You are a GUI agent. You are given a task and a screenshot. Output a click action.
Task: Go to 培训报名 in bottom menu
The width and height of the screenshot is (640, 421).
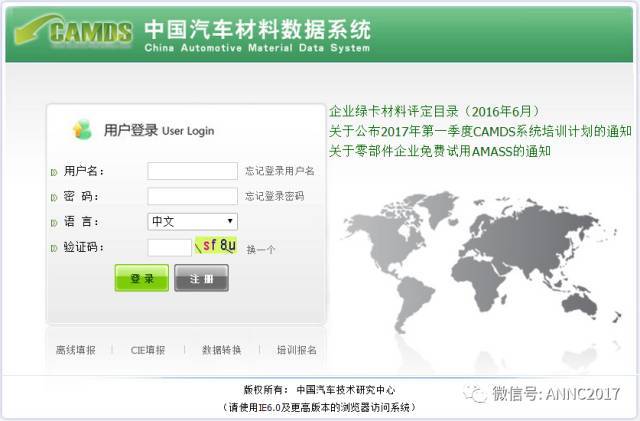(297, 350)
